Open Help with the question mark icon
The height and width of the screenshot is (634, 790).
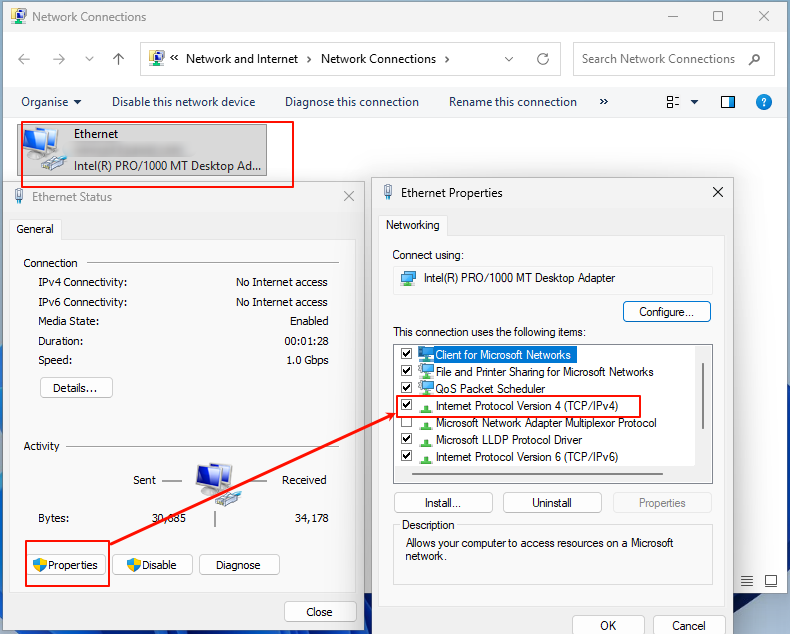[x=764, y=102]
